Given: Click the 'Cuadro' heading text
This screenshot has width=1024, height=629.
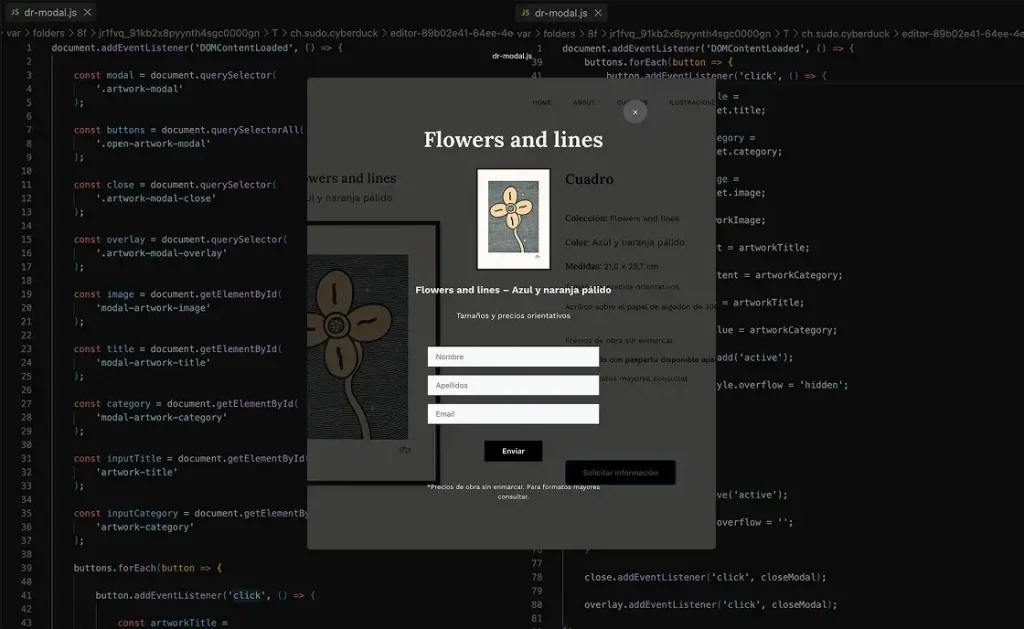Looking at the screenshot, I should 589,179.
